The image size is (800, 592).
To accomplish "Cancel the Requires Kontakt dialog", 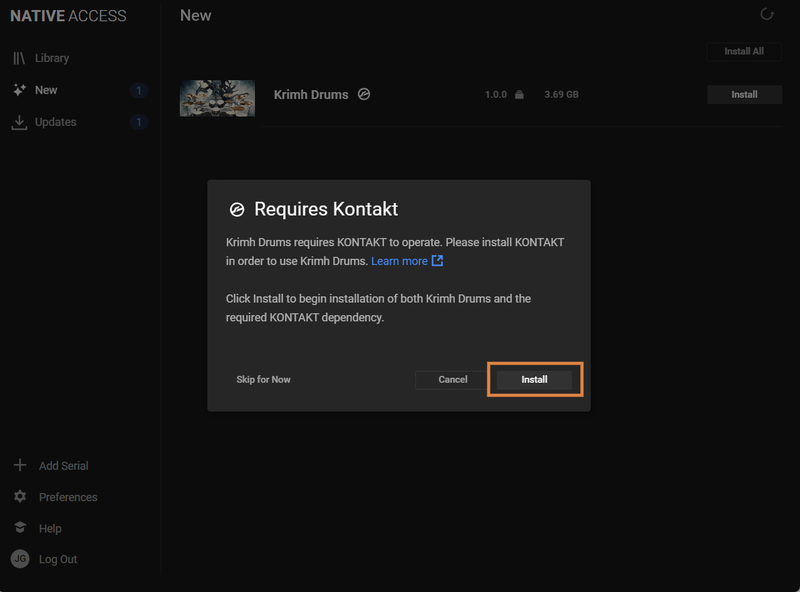I will pyautogui.click(x=453, y=380).
